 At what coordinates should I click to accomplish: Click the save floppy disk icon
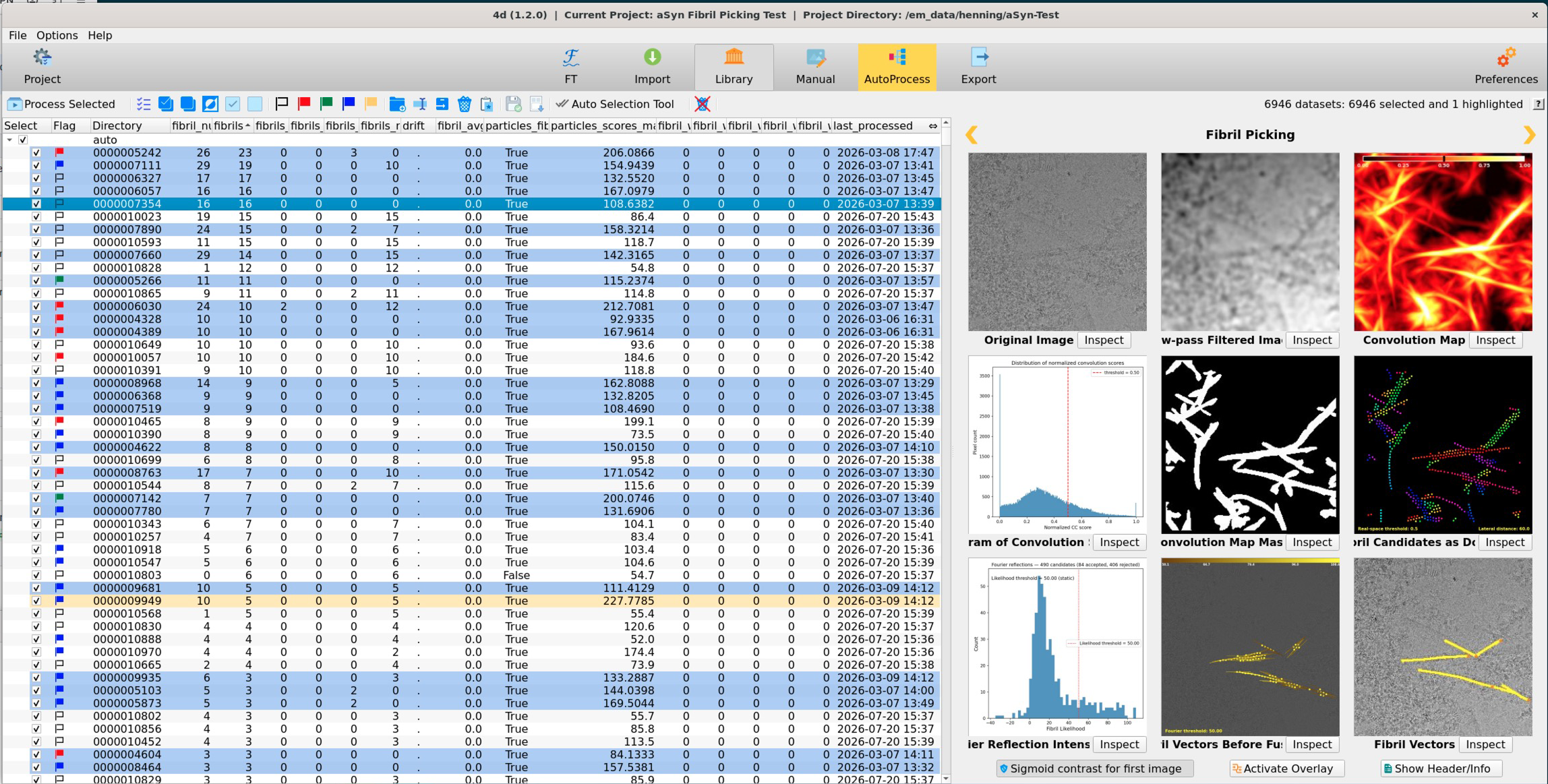[x=514, y=104]
